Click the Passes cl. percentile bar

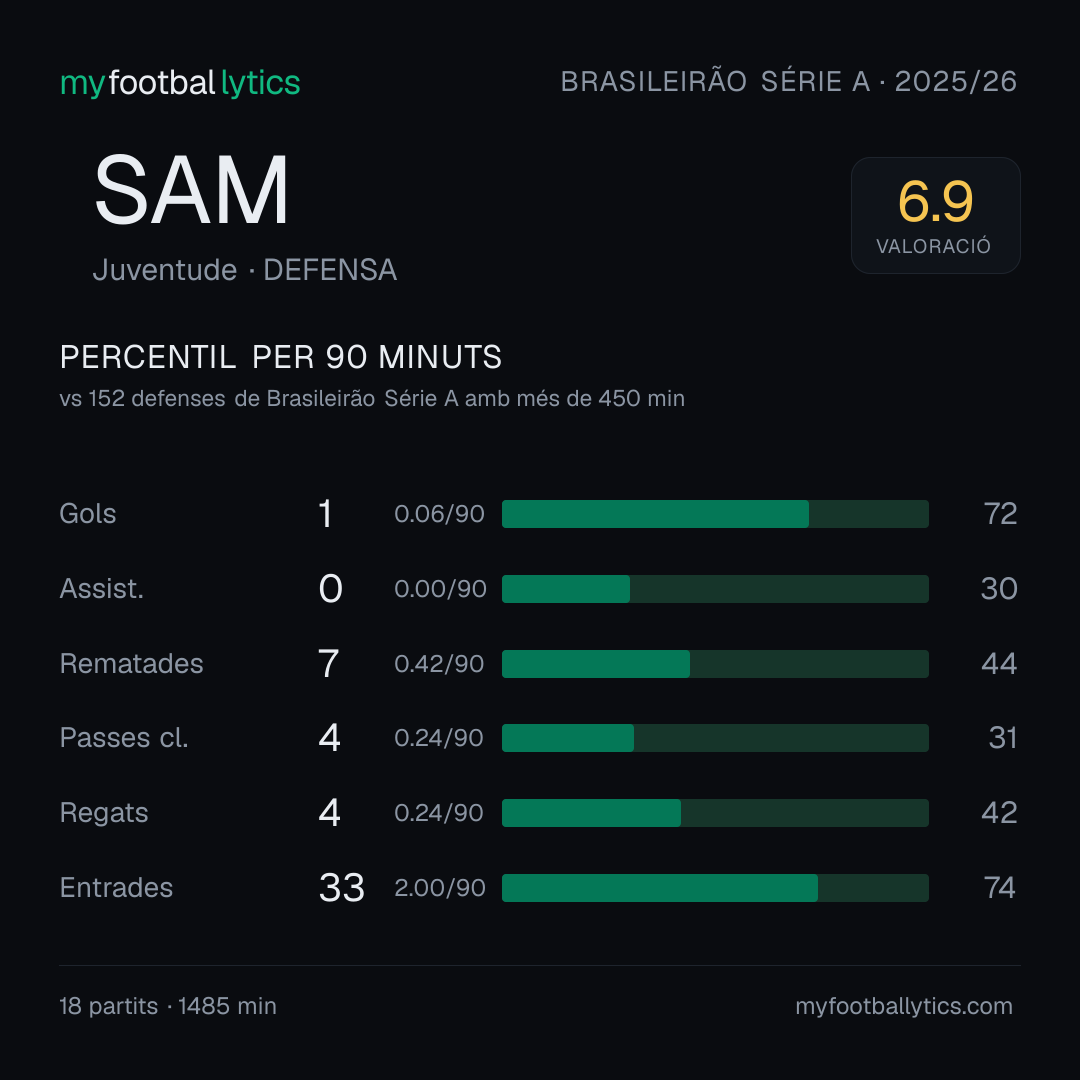(x=715, y=738)
